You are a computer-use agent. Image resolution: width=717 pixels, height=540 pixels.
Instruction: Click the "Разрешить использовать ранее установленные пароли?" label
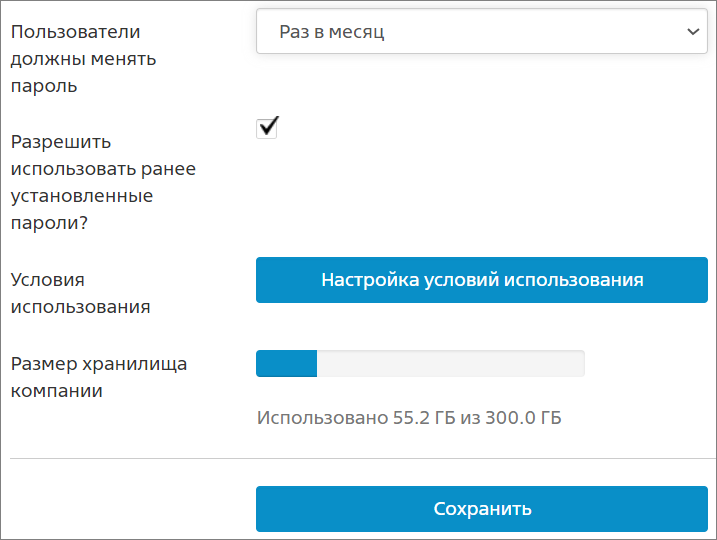click(x=103, y=182)
